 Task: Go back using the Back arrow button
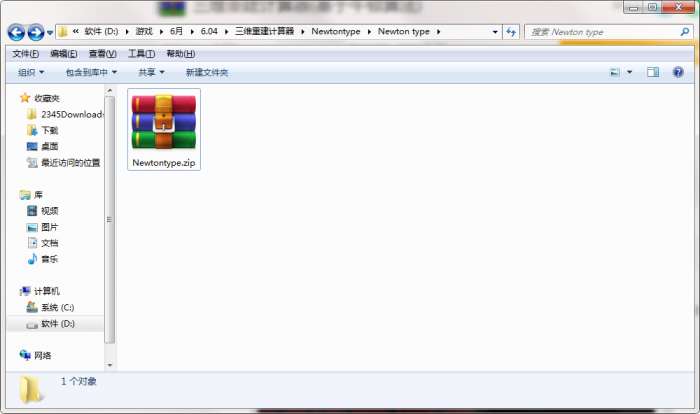tap(16, 32)
